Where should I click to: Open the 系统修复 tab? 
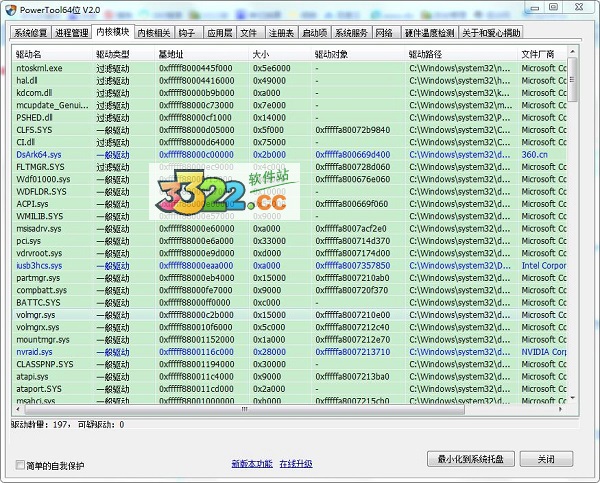click(x=31, y=33)
